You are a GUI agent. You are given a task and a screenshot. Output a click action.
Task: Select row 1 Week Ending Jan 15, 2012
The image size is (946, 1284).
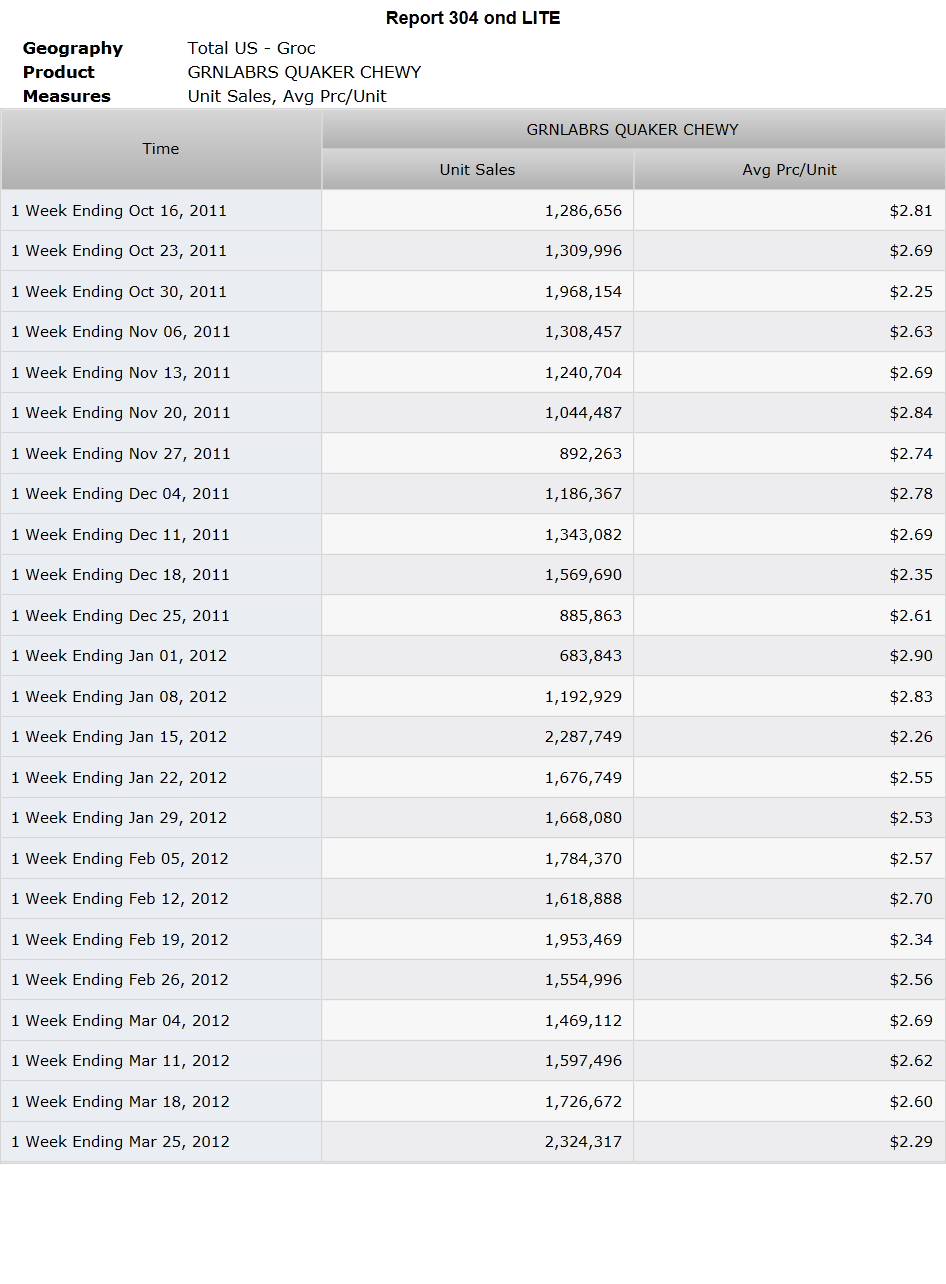pyautogui.click(x=473, y=737)
